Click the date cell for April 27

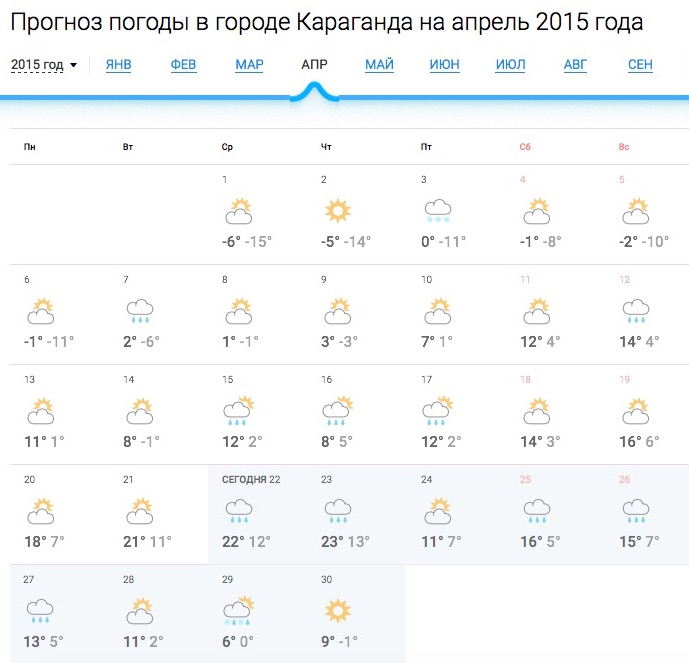59,613
